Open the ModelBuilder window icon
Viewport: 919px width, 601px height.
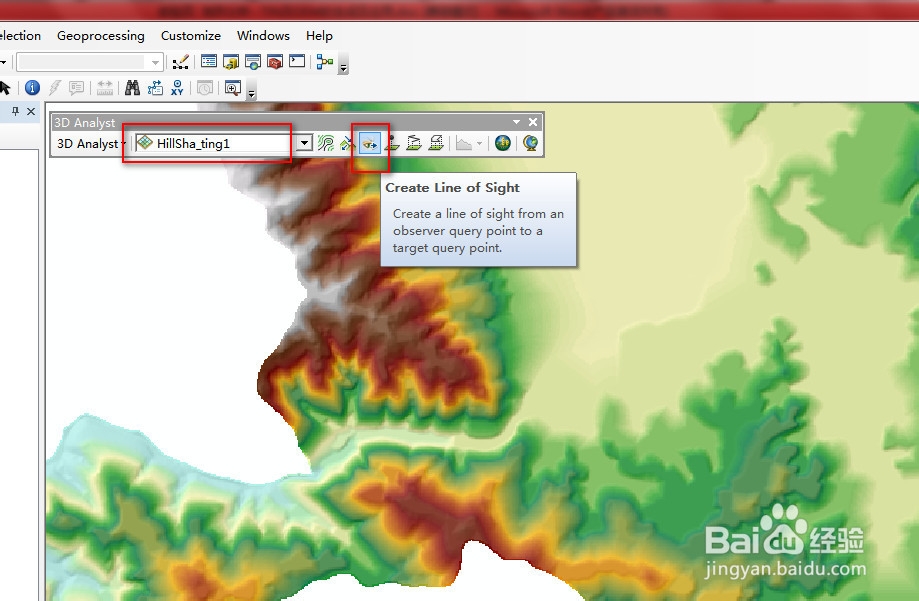[325, 62]
